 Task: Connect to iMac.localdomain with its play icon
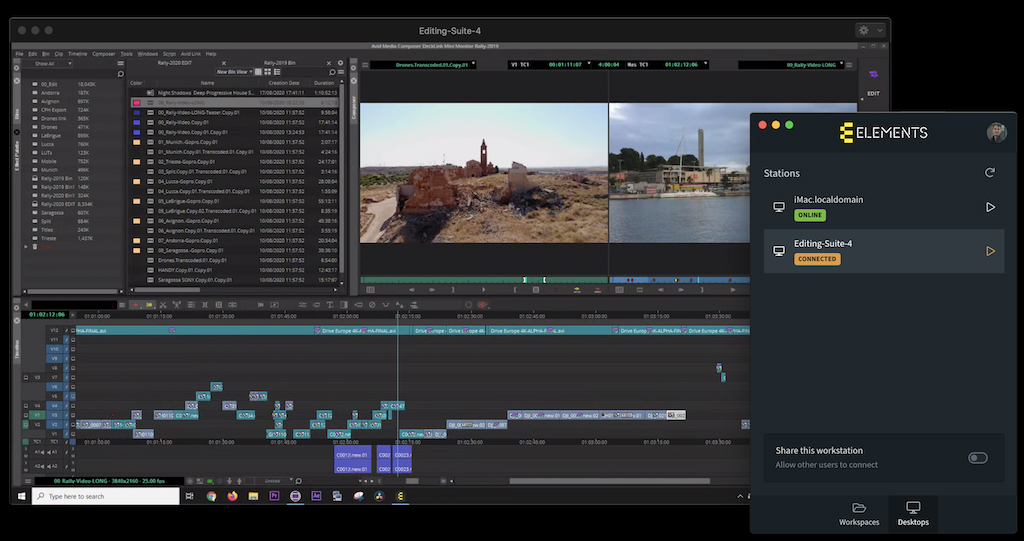click(990, 207)
